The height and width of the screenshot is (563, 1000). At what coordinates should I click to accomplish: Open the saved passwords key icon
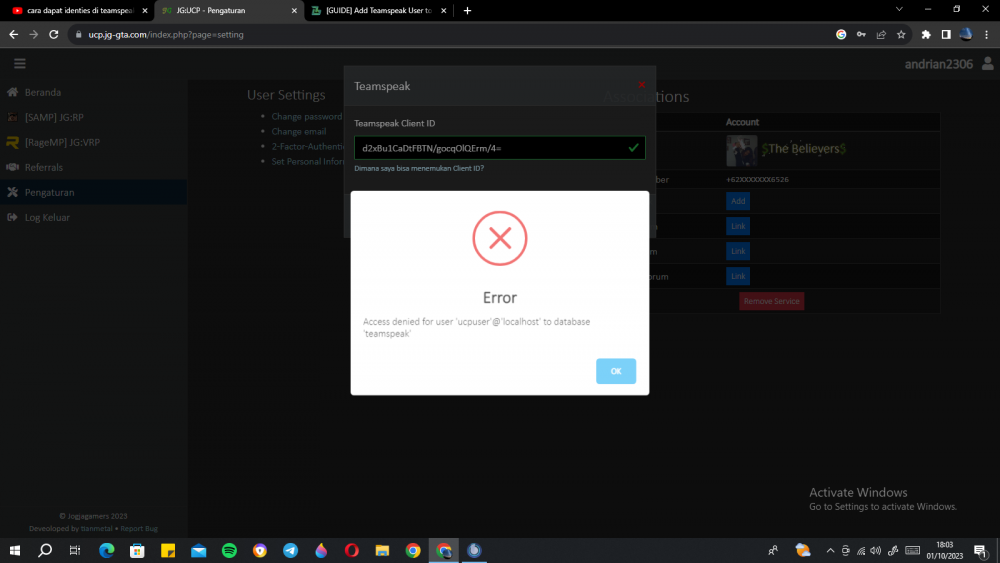click(x=862, y=34)
